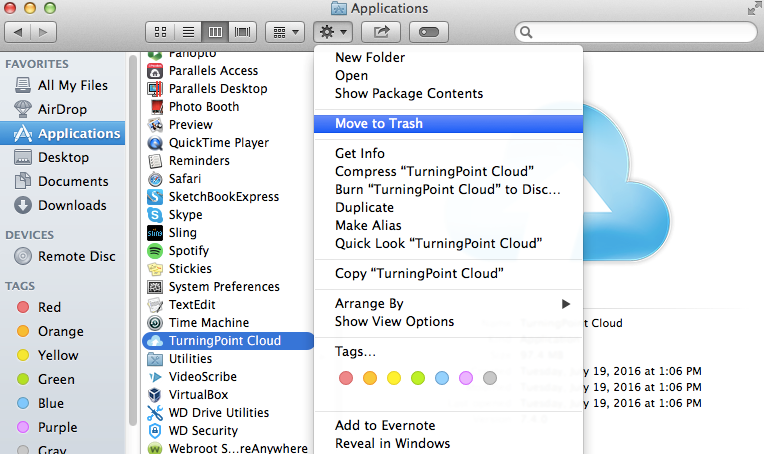Viewport: 764px width, 454px height.
Task: Go back with the left arrow button
Action: tap(18, 32)
